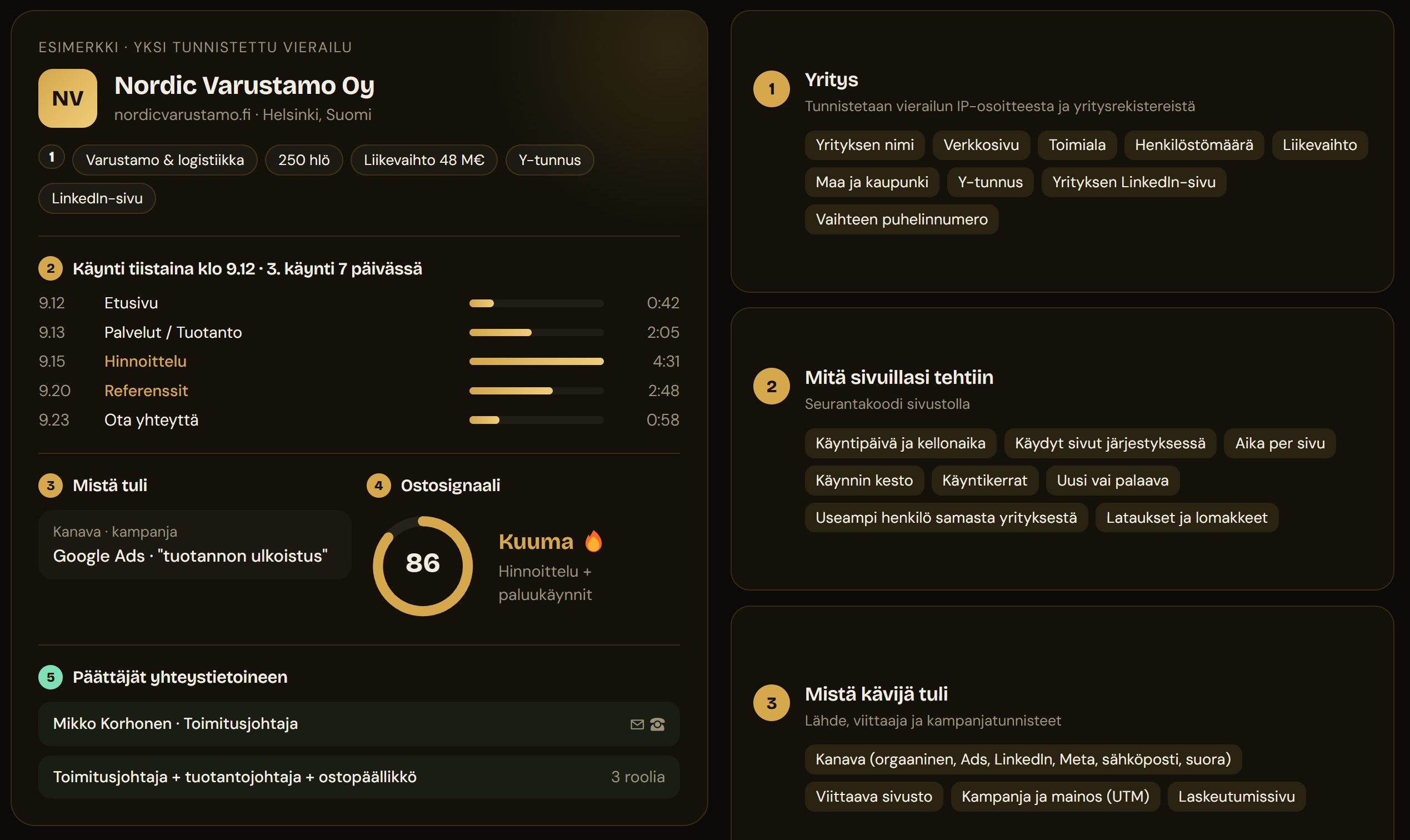Select the Lataukset ja lomakkeet tag
The height and width of the screenshot is (840, 1410).
click(x=1187, y=518)
